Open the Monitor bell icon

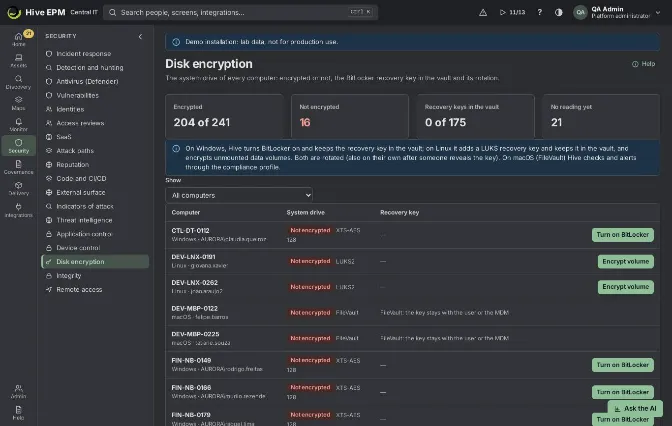(18, 124)
